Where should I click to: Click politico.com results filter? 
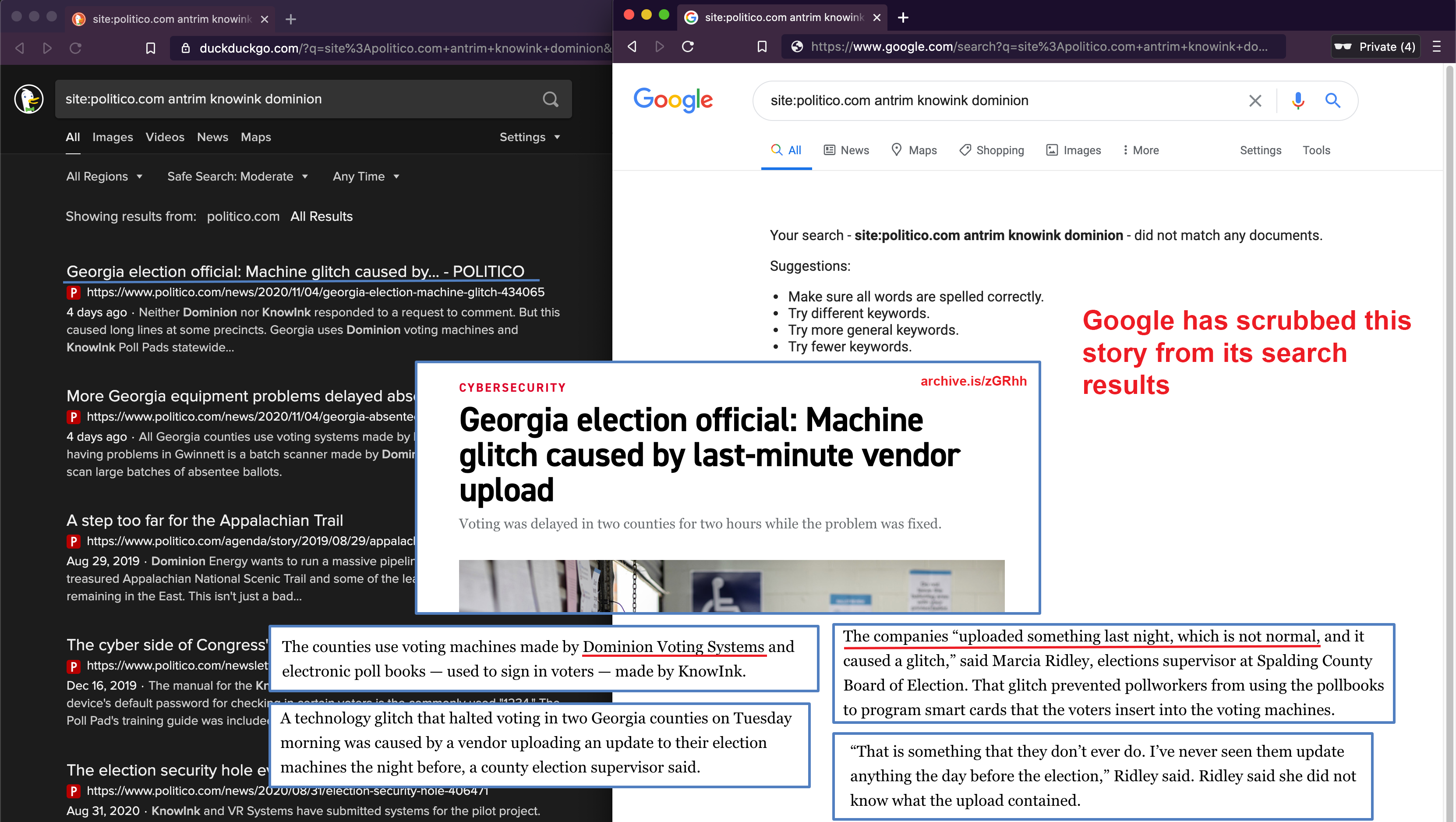[243, 216]
